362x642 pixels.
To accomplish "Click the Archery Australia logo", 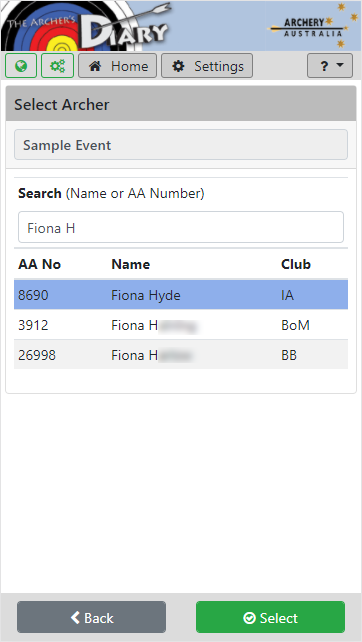I will (x=311, y=26).
